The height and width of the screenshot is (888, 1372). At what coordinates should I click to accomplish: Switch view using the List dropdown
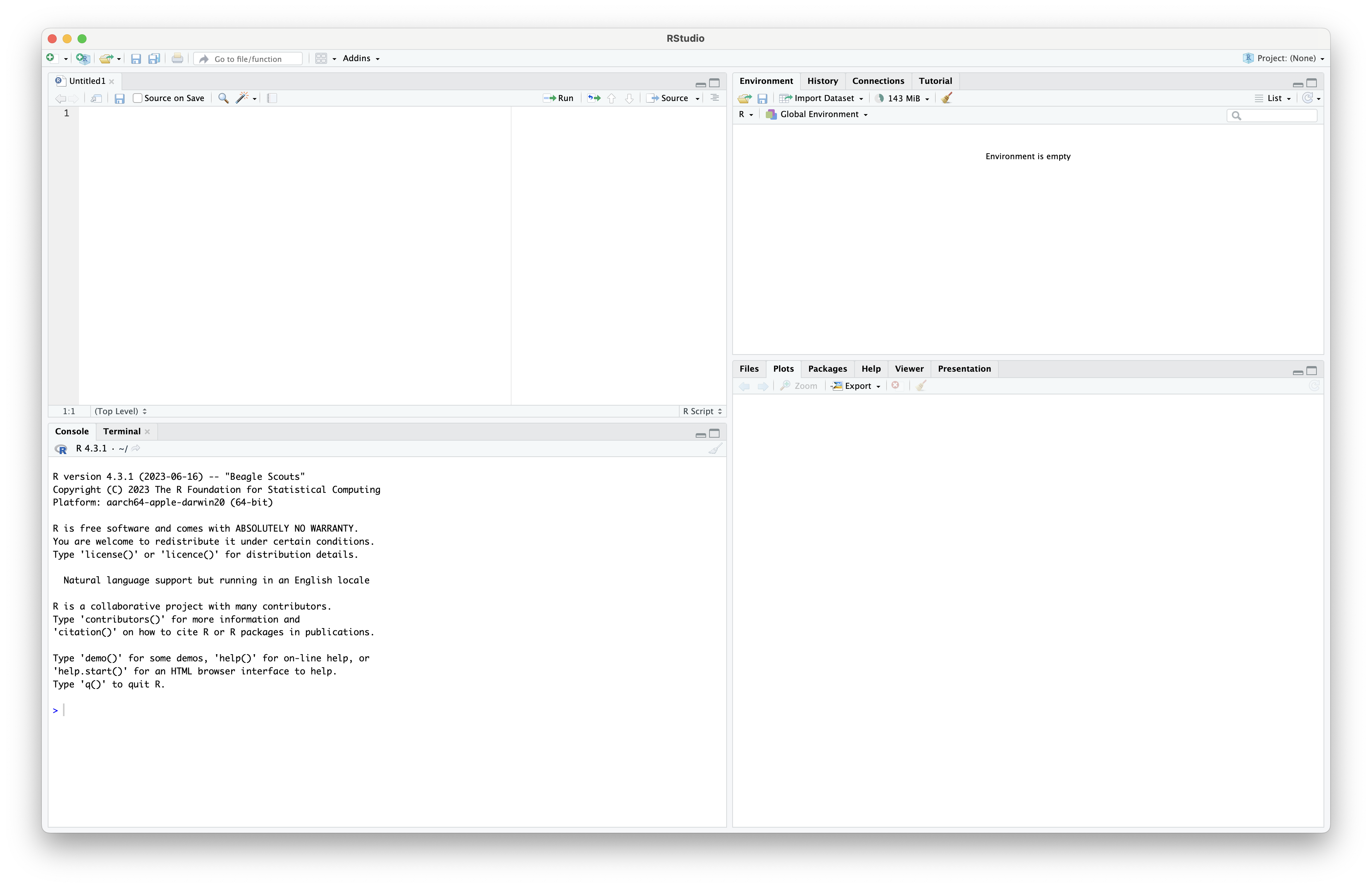(x=1273, y=98)
